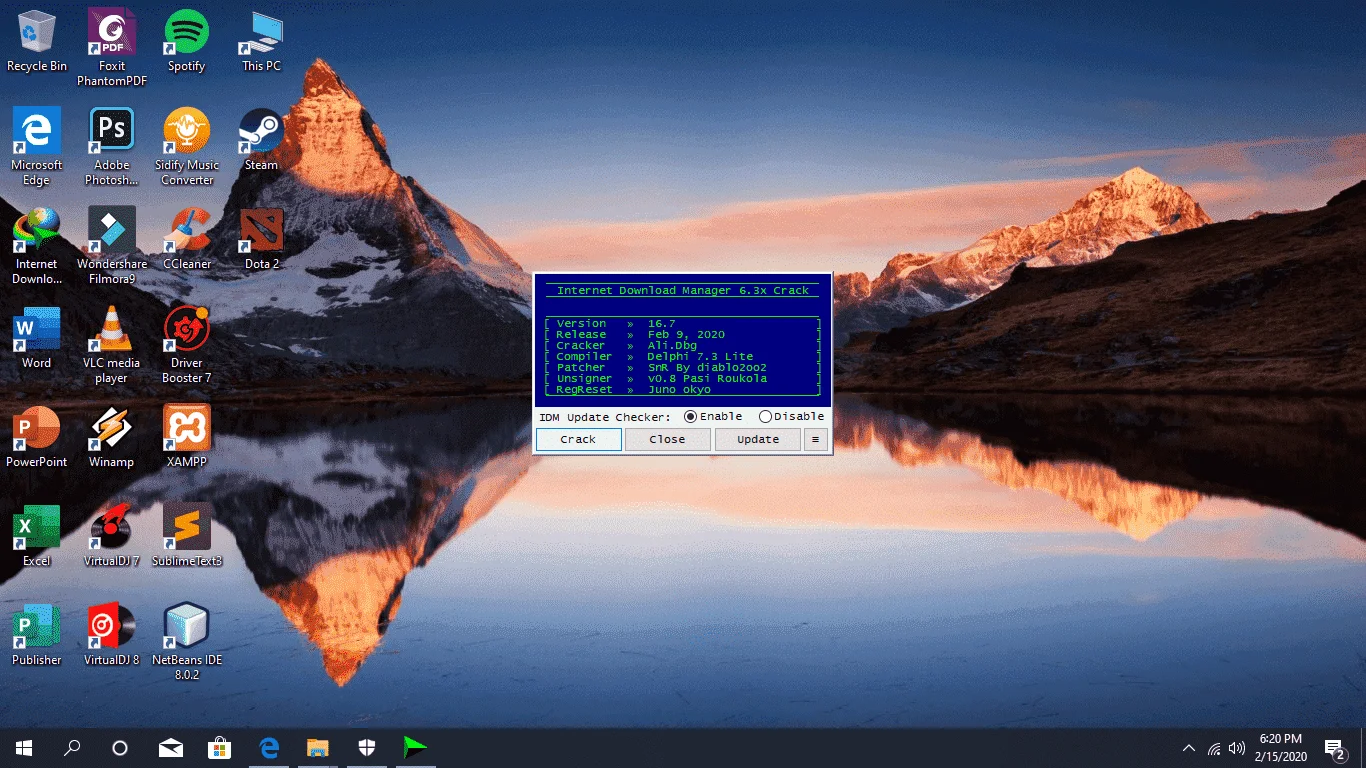The height and width of the screenshot is (768, 1366).
Task: Select the Adobe Photoshop desktop shortcut
Action: pos(112,146)
